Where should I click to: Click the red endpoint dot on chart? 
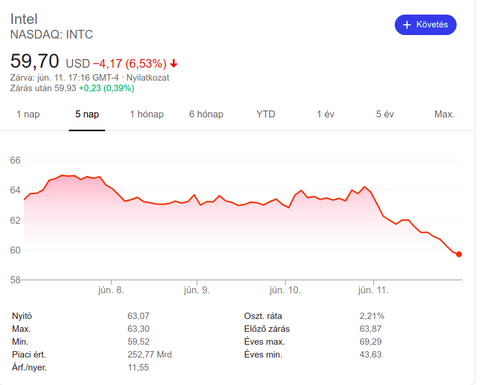(x=459, y=254)
